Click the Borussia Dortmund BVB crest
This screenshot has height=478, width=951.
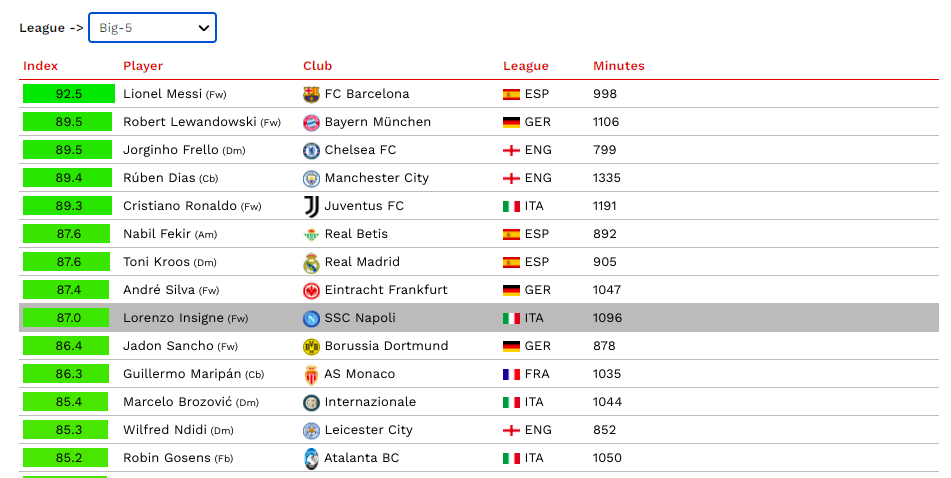(x=311, y=346)
